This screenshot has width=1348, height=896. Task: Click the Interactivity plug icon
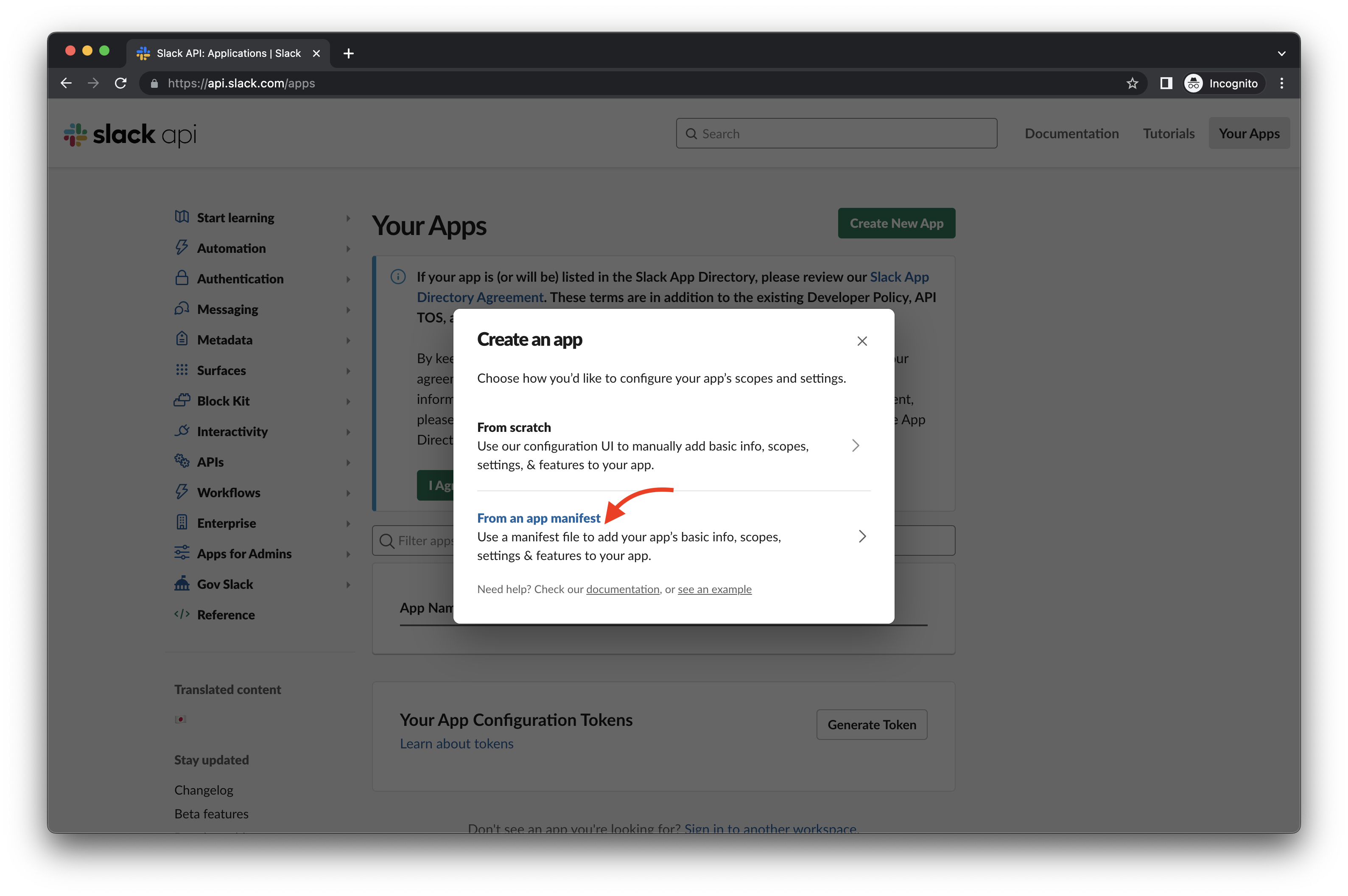coord(182,431)
